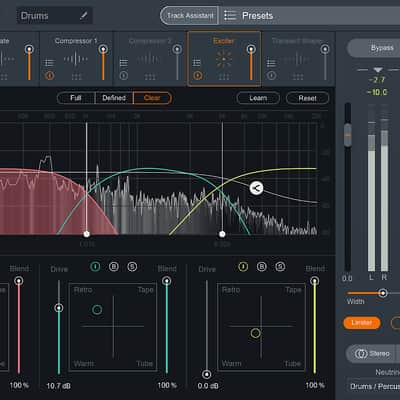400x400 pixels.
Task: Click the -10.0 limiter readout
Action: tap(377, 92)
